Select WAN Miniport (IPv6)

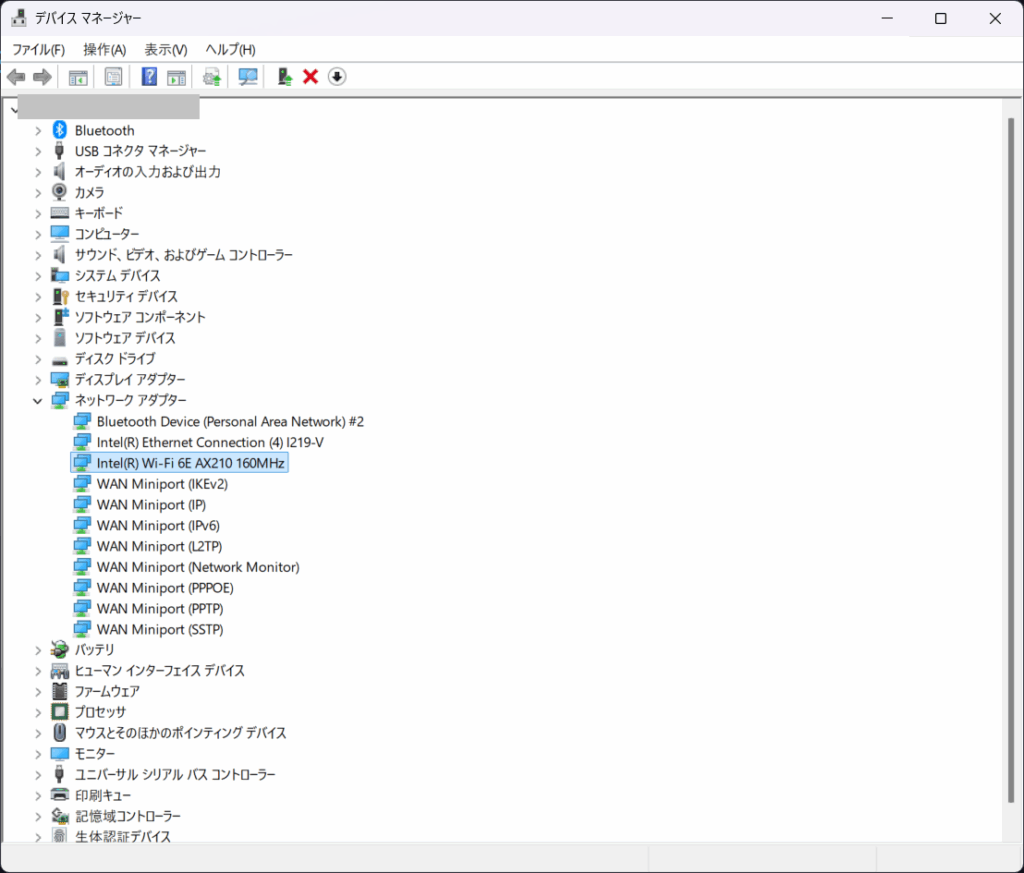coord(157,526)
